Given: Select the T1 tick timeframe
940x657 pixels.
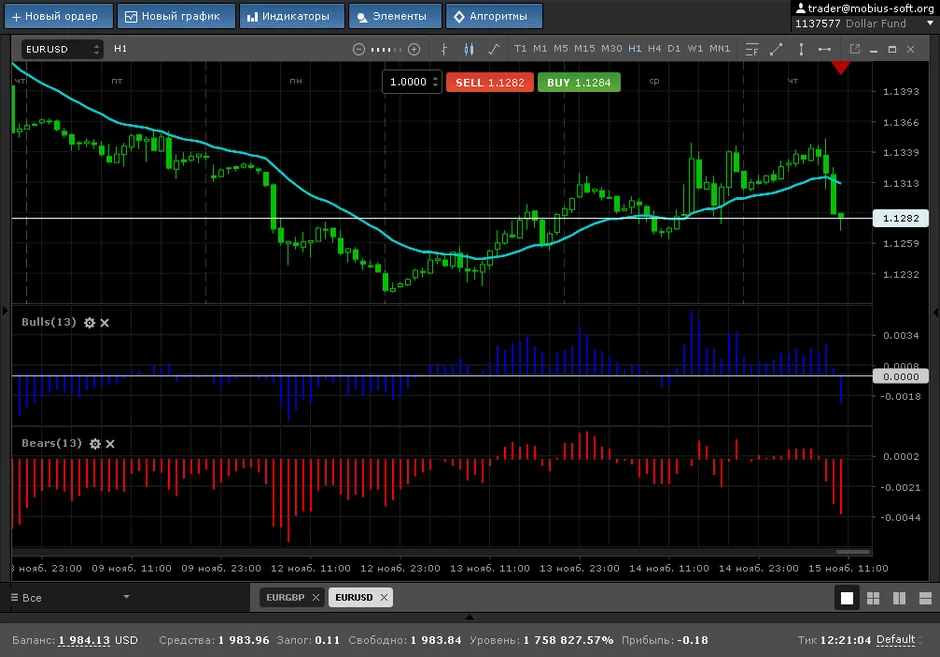Looking at the screenshot, I should (x=520, y=49).
